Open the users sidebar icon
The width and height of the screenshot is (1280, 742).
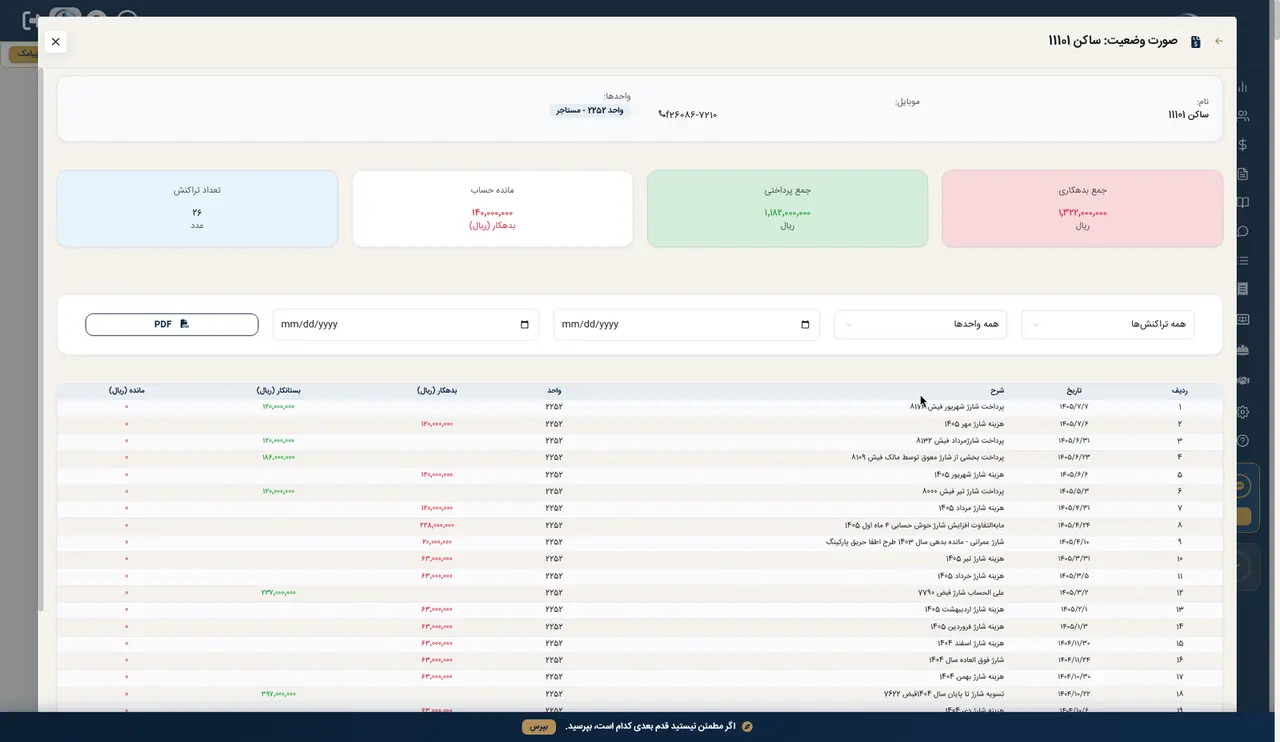coord(1243,116)
